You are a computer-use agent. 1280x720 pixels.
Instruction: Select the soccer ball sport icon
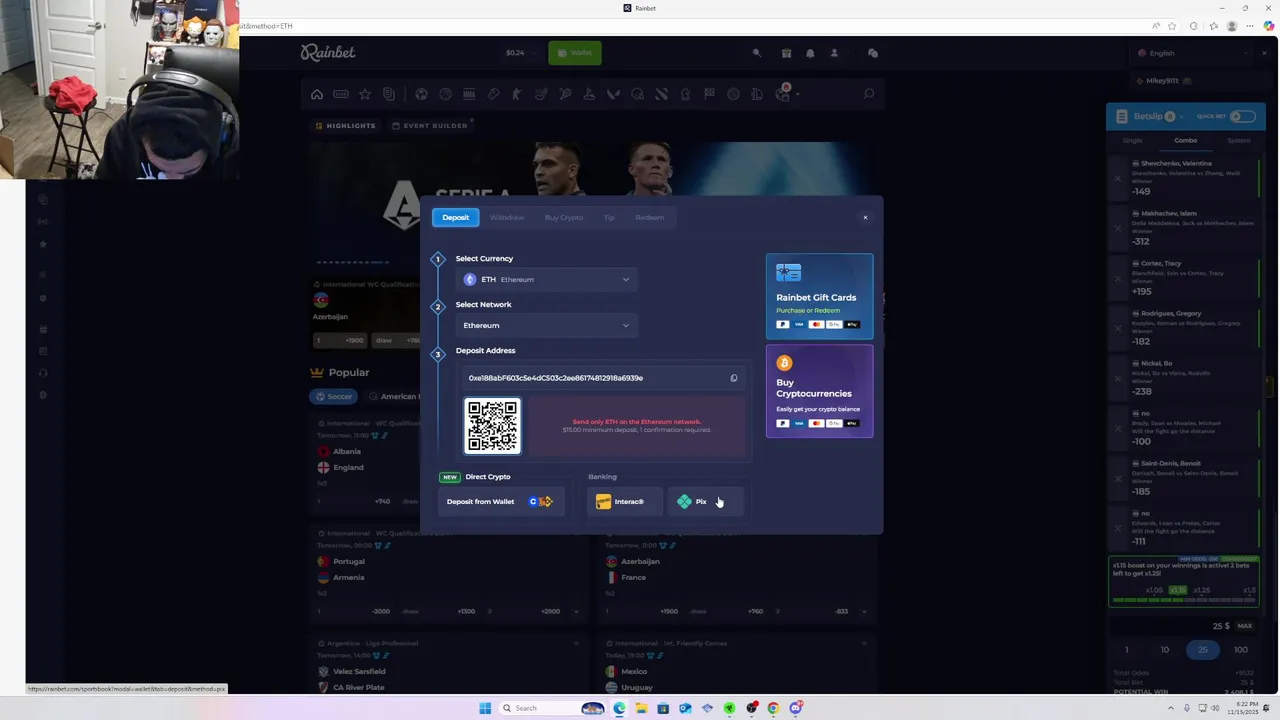pos(421,94)
